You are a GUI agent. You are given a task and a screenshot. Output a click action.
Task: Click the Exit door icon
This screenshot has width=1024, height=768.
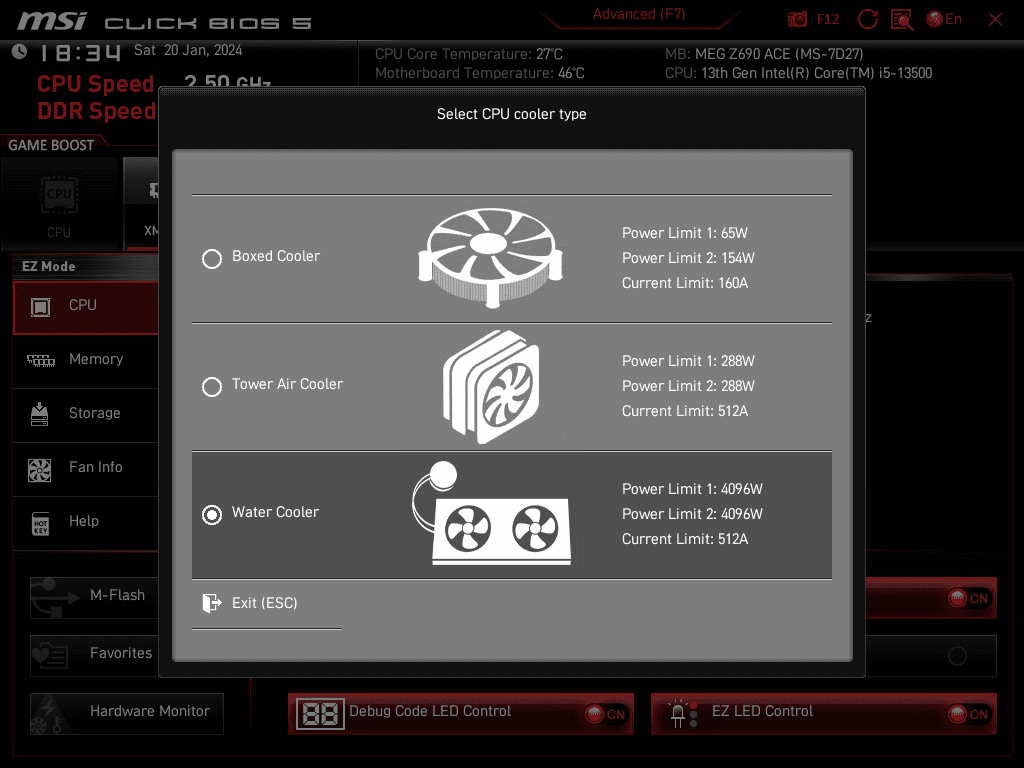[211, 603]
